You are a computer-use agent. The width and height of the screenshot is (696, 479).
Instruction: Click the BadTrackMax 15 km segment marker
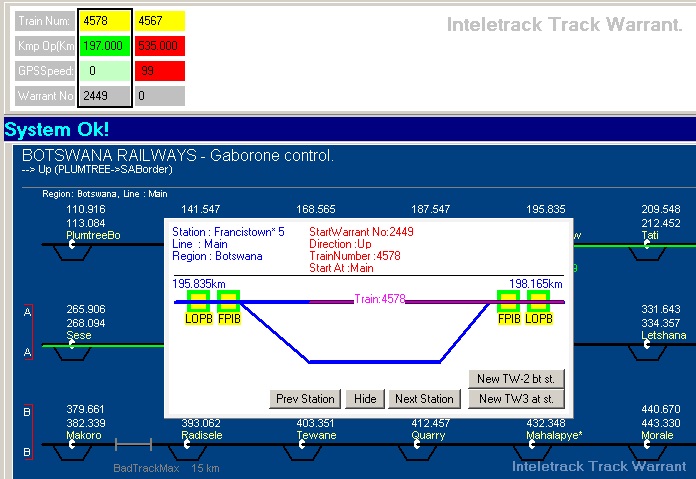[x=133, y=444]
